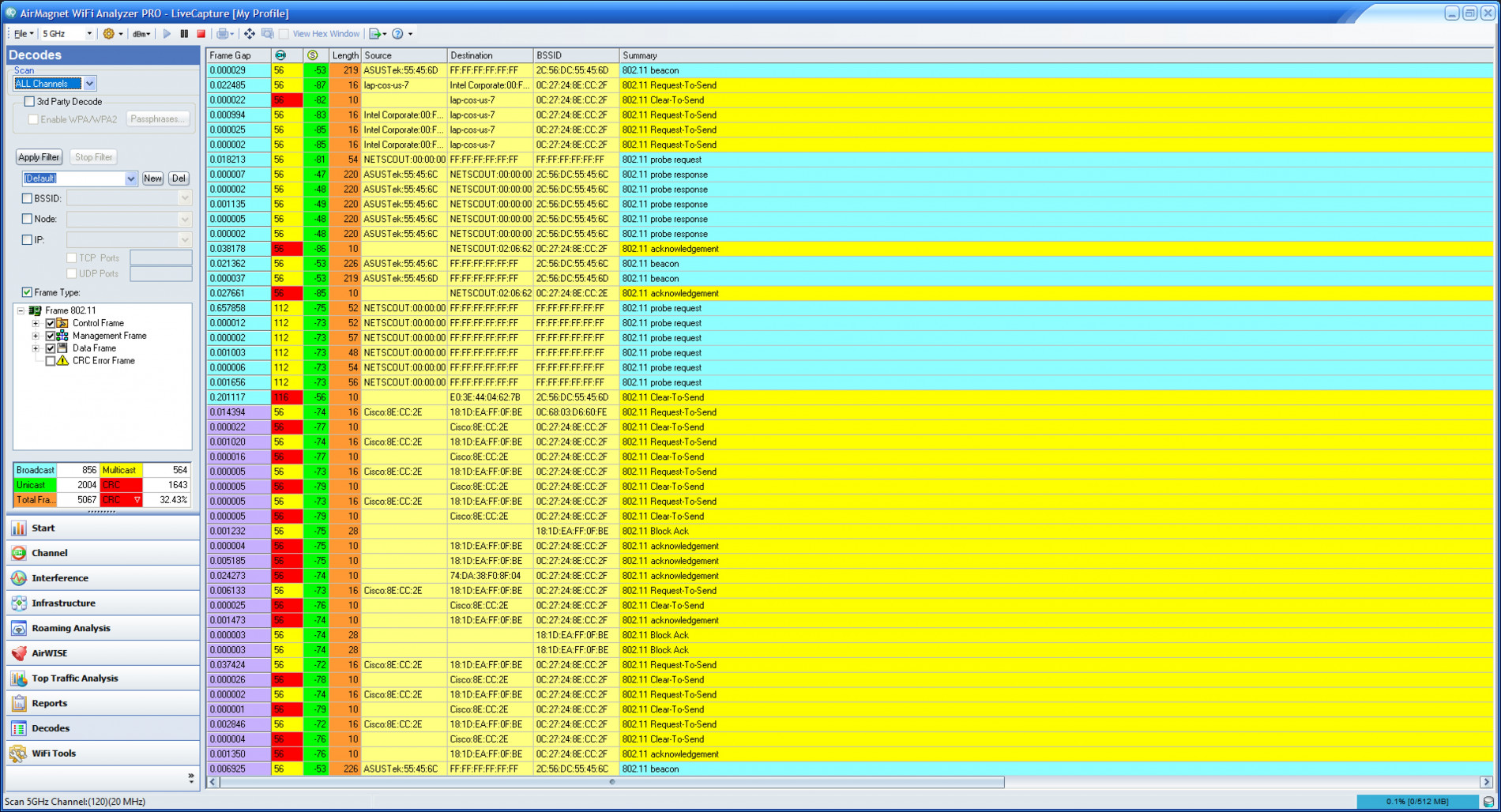Expand the Management Frame tree node
Screen dimensions: 1501x812
coord(36,336)
